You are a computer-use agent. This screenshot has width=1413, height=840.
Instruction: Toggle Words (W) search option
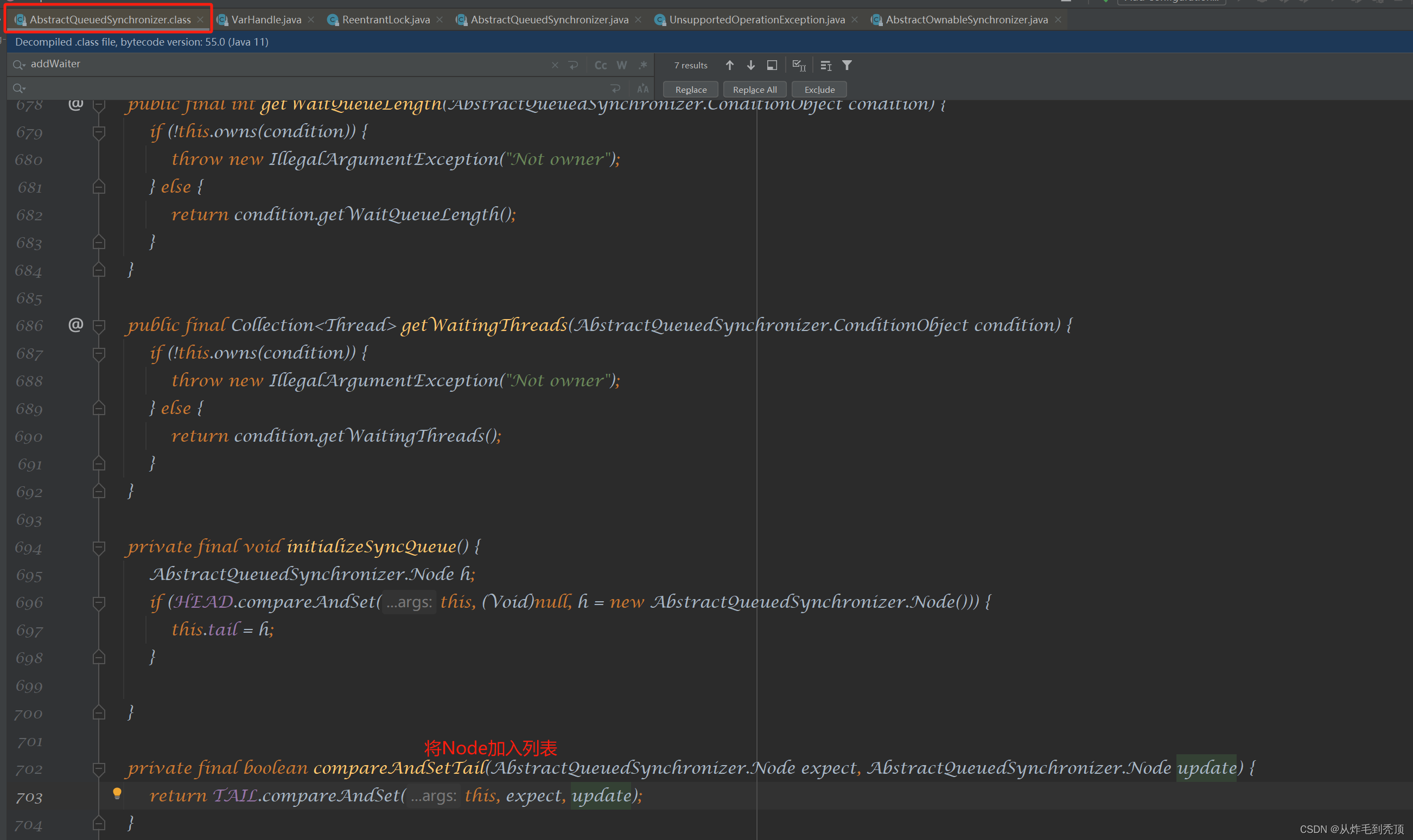621,65
